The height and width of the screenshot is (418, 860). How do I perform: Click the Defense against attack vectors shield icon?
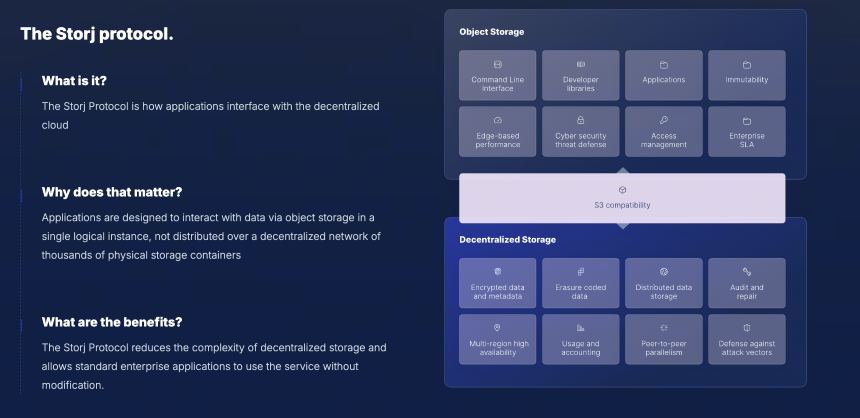pos(746,327)
